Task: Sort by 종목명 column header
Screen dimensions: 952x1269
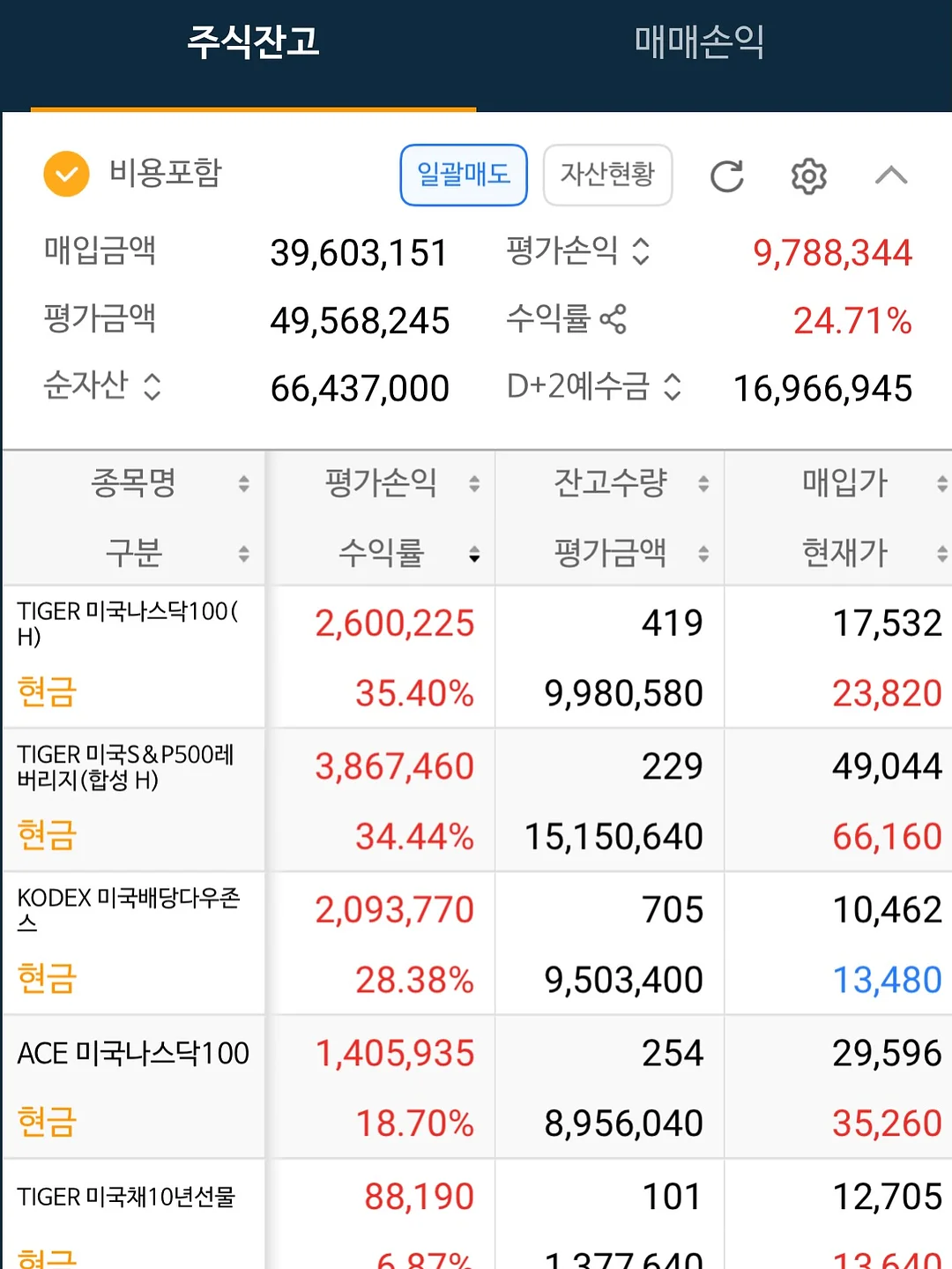Action: click(134, 483)
